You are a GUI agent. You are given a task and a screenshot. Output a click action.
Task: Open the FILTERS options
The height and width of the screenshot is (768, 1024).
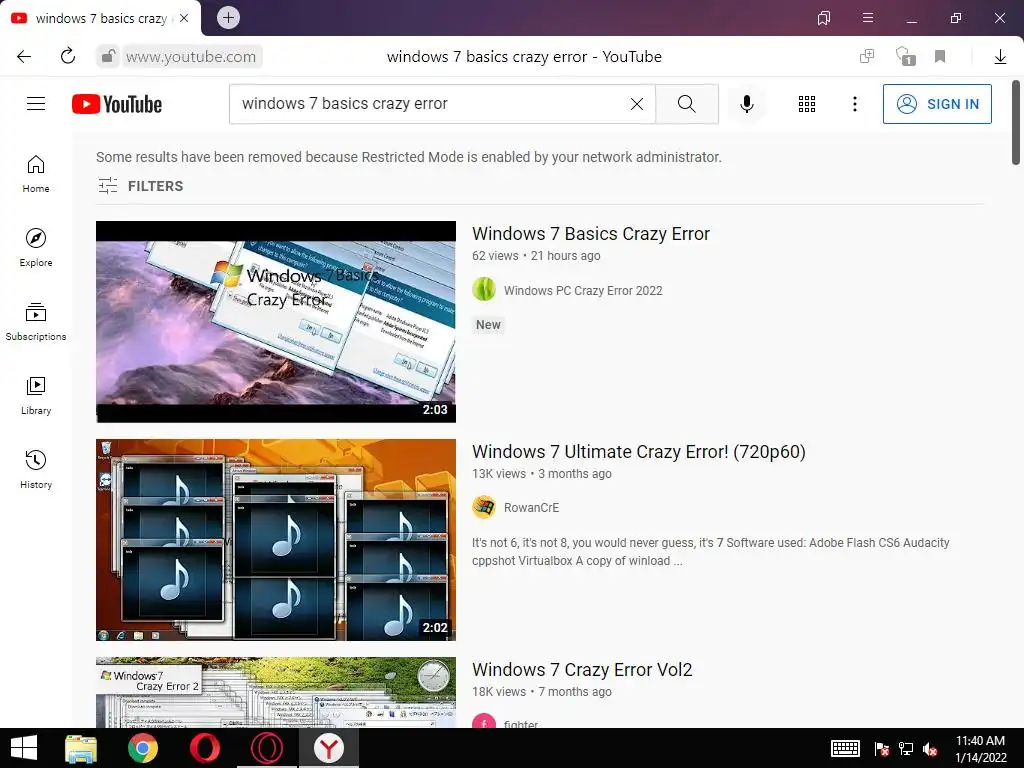(x=140, y=186)
